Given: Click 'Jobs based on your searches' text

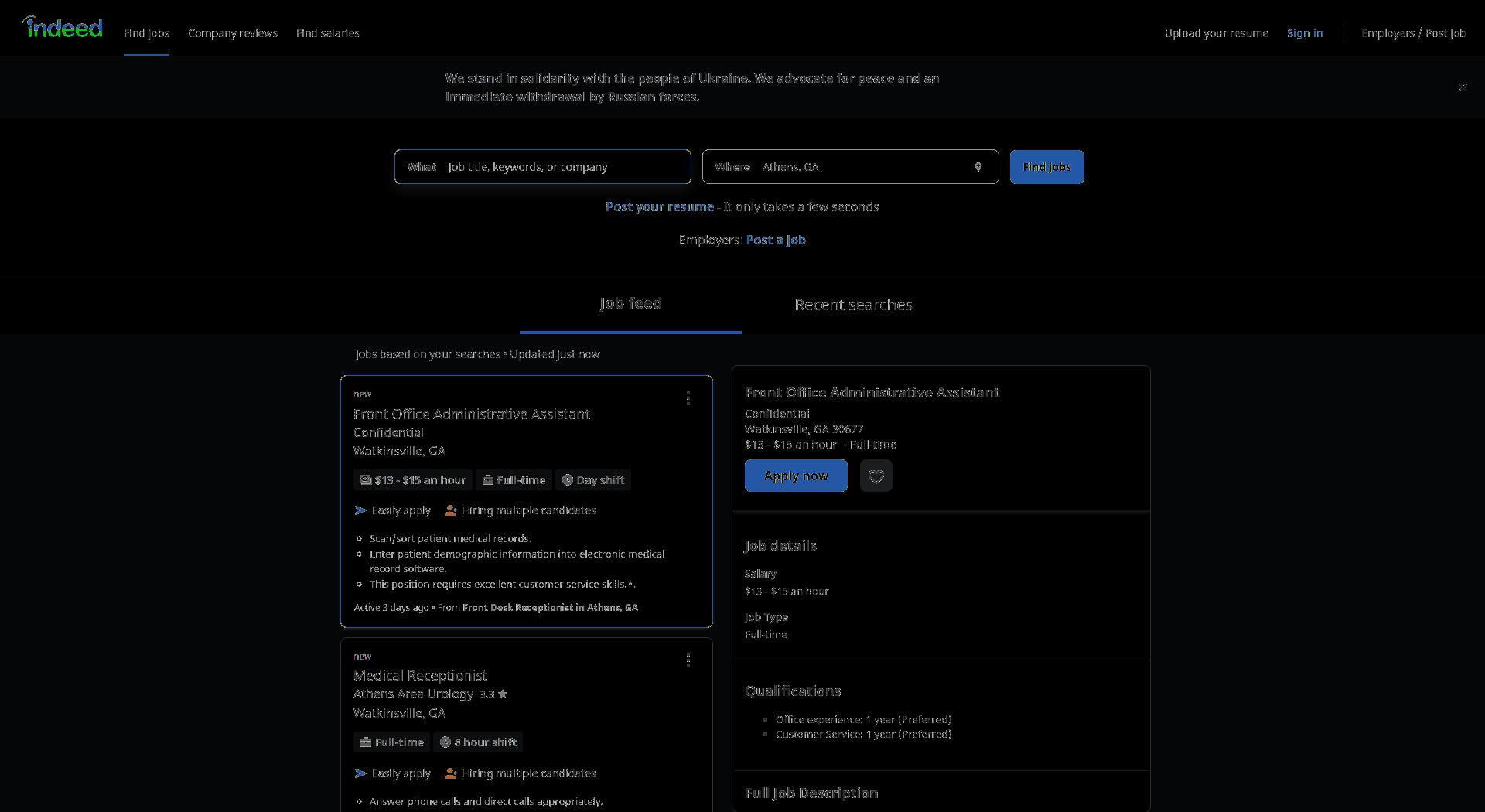Looking at the screenshot, I should pyautogui.click(x=428, y=354).
